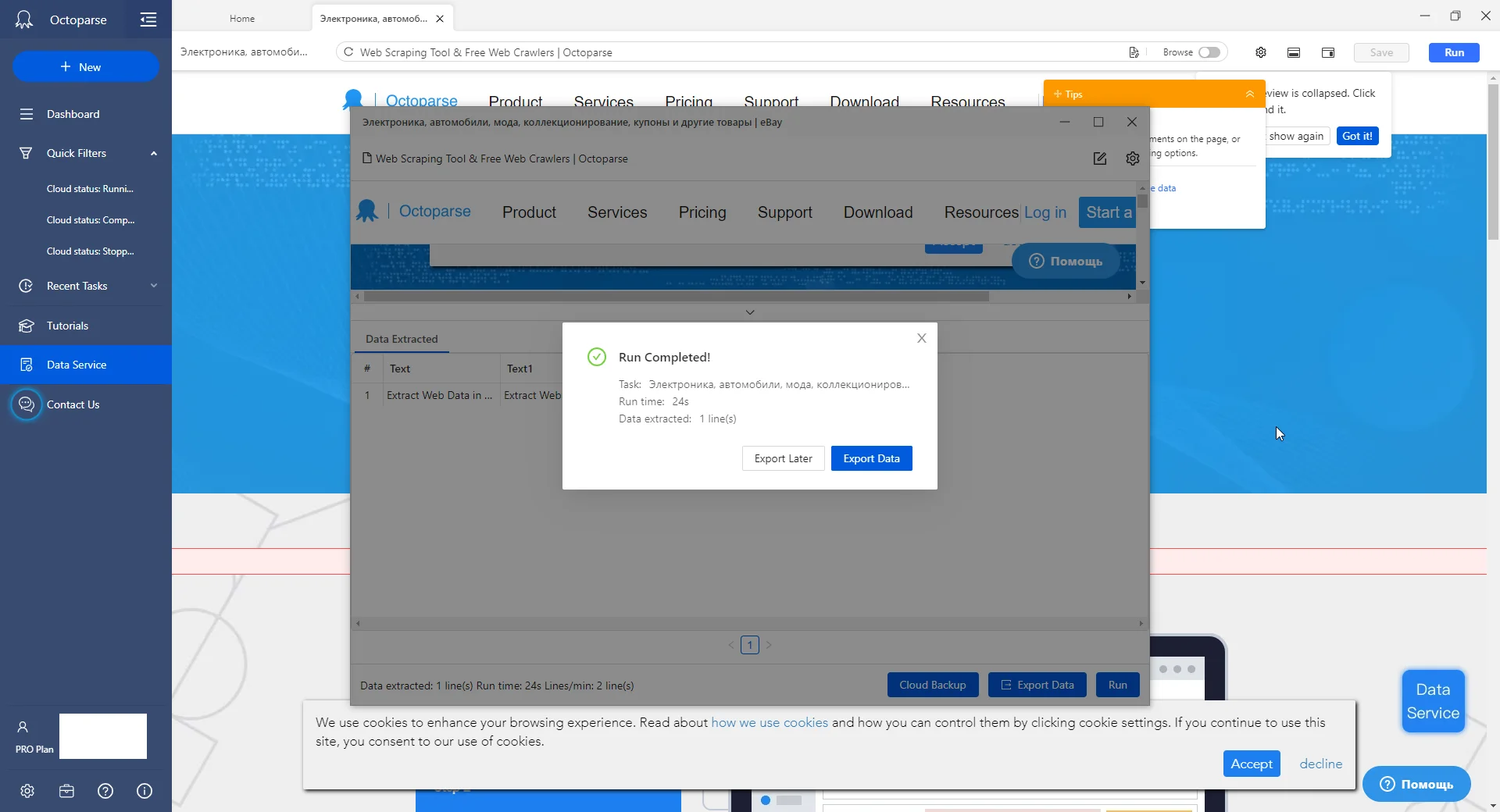Open settings gear at sidebar bottom

(x=27, y=791)
